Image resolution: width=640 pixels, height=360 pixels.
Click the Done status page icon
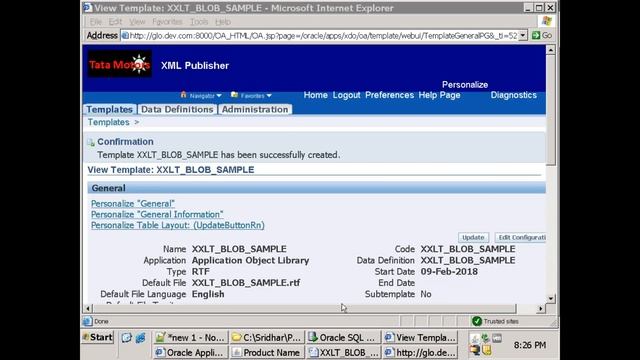[87, 321]
